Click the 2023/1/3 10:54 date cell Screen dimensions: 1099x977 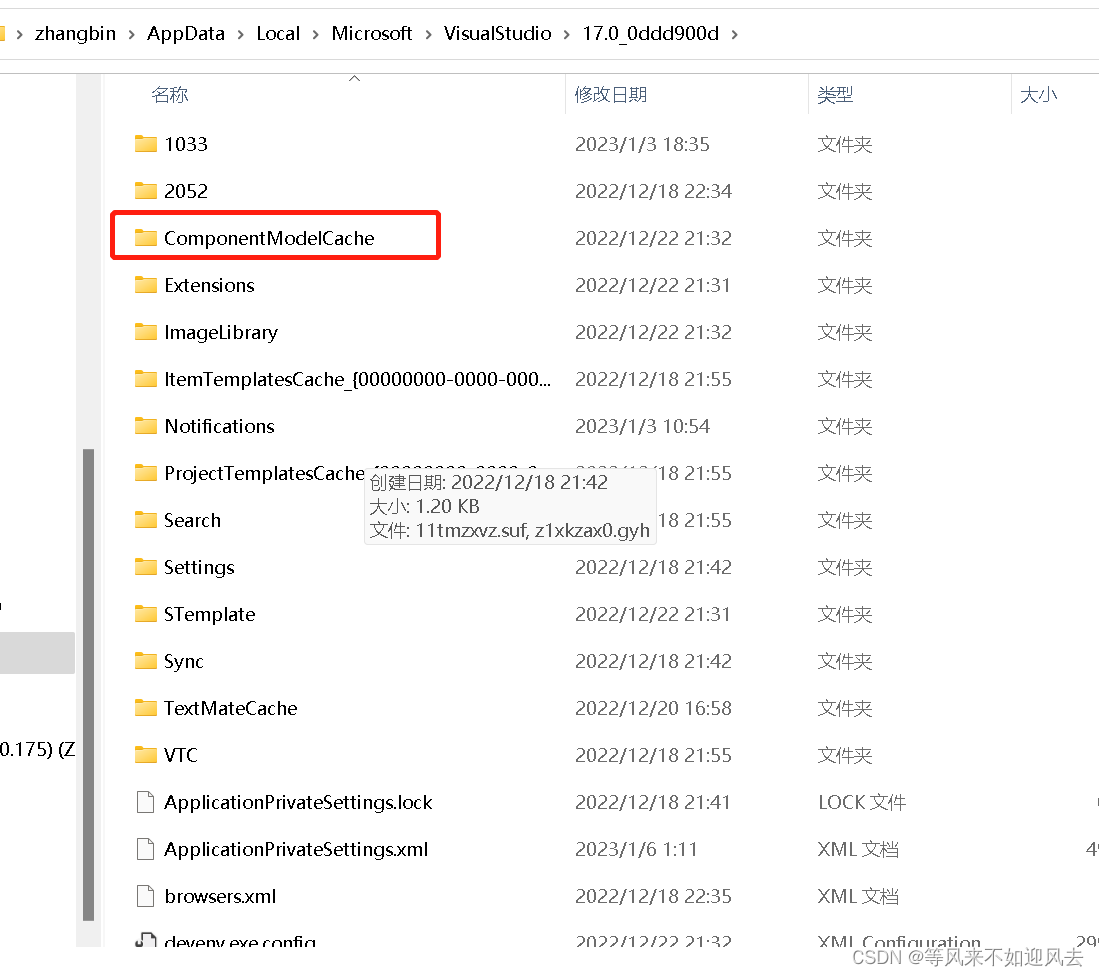click(x=642, y=427)
